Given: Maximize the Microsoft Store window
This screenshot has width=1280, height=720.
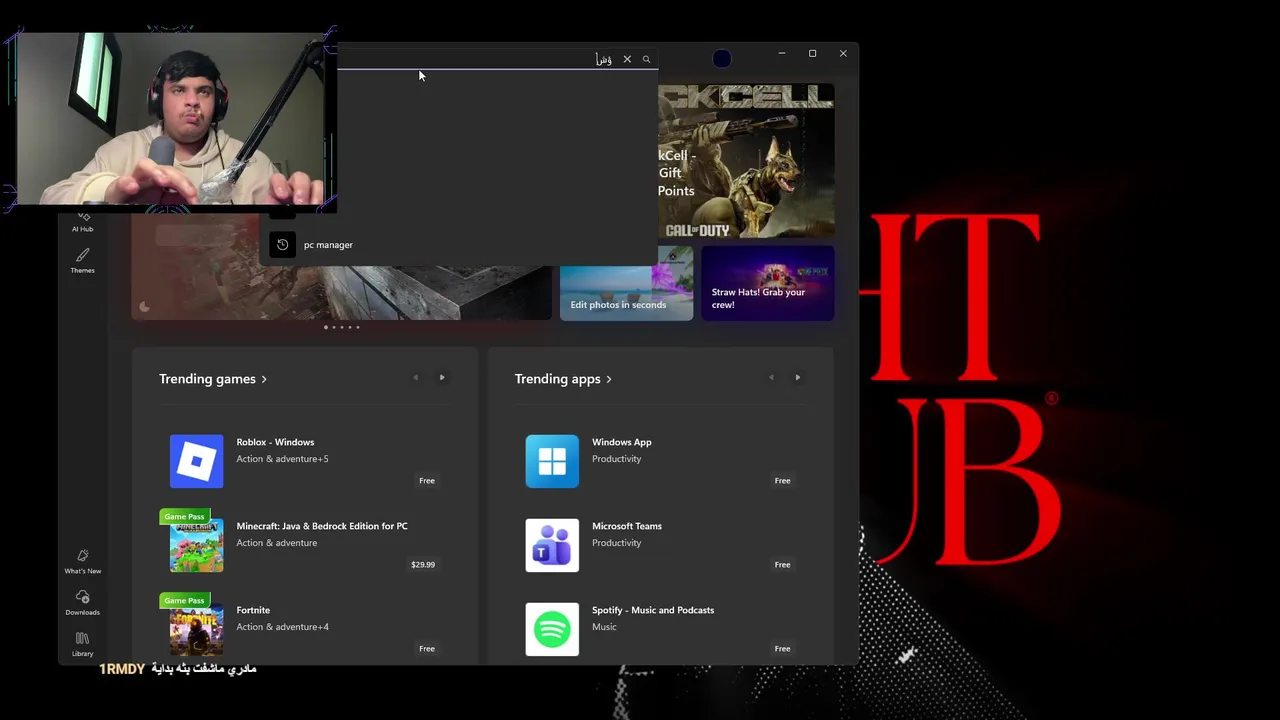Looking at the screenshot, I should point(812,54).
